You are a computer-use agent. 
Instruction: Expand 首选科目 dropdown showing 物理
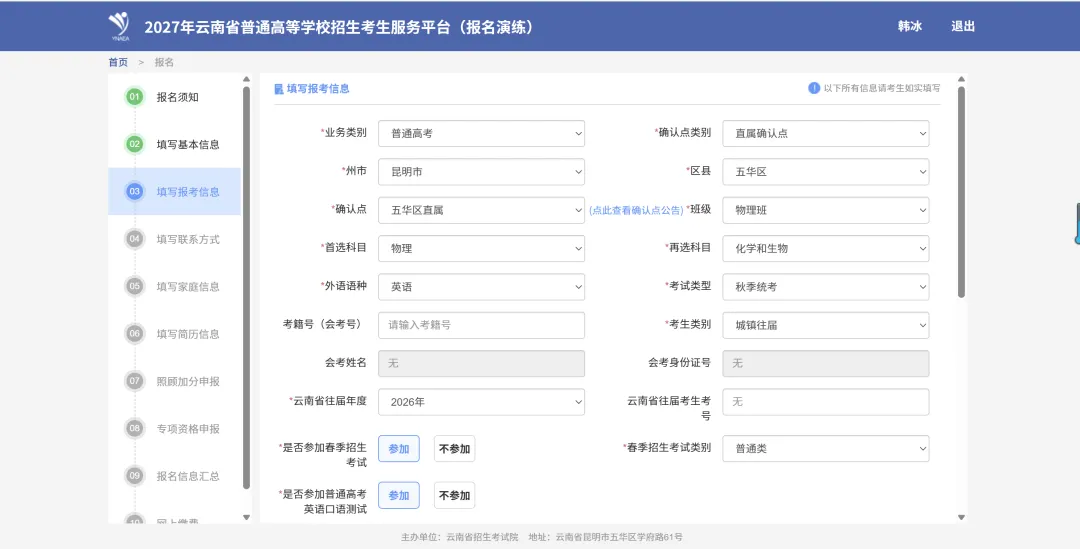(x=481, y=248)
